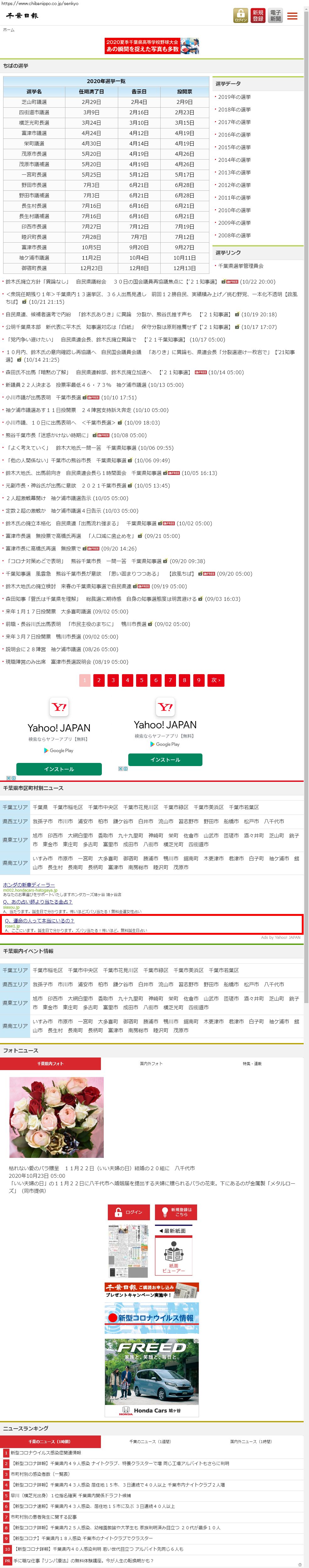Click the red ログイン button above newspaper thumbnail

point(128,1212)
